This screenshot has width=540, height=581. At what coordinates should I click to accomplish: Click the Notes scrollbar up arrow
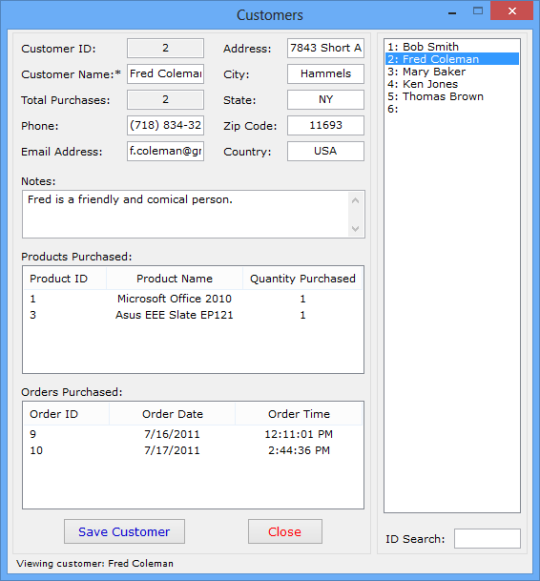[355, 200]
